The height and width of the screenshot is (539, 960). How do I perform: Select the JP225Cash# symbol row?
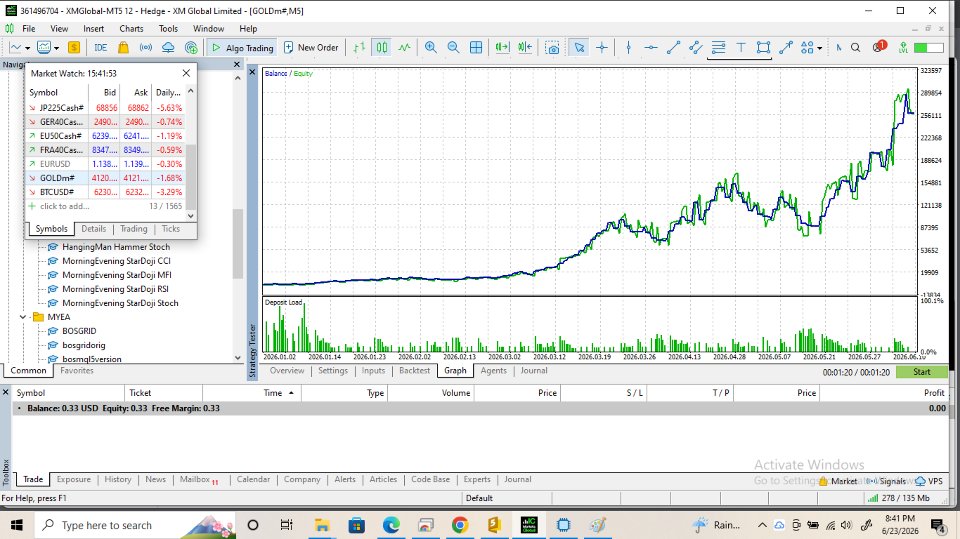(x=106, y=107)
